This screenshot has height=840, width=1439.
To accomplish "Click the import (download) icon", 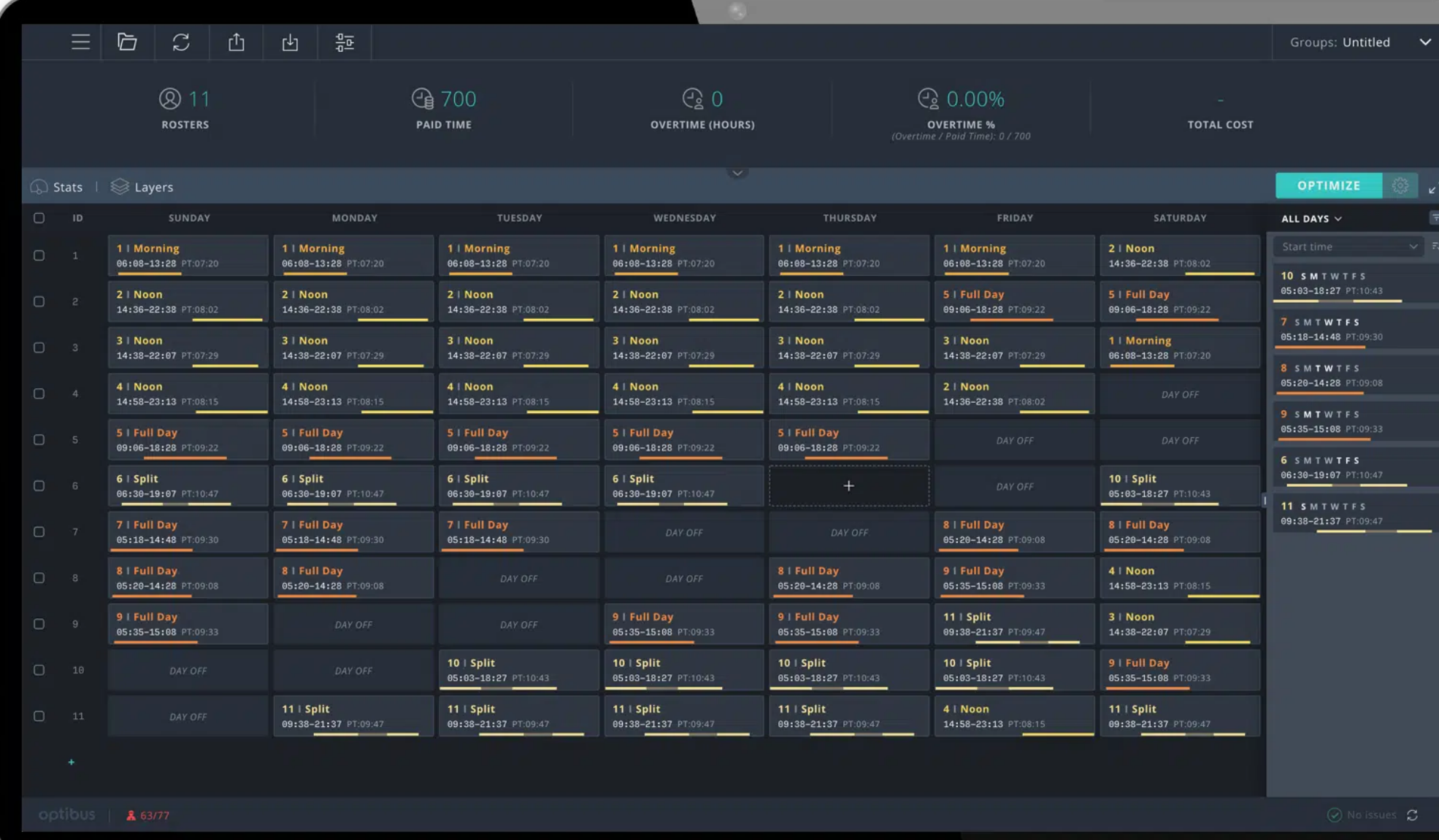I will (290, 42).
